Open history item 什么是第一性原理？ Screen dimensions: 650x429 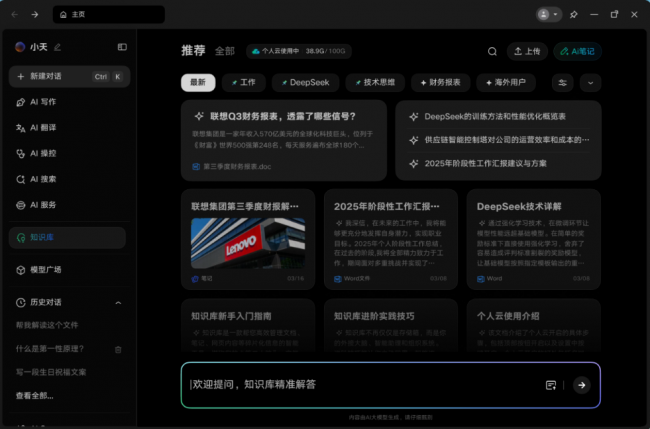click(50, 349)
